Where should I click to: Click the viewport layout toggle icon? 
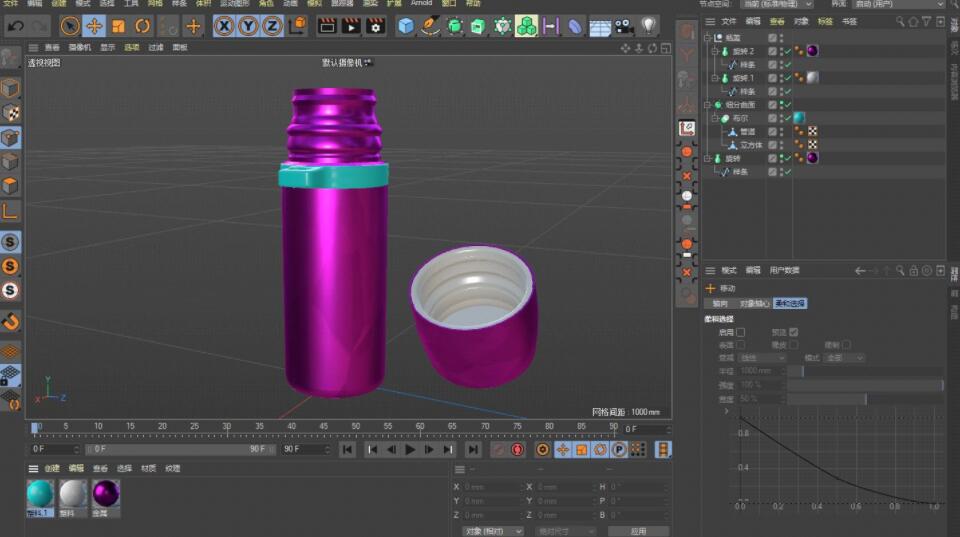666,48
